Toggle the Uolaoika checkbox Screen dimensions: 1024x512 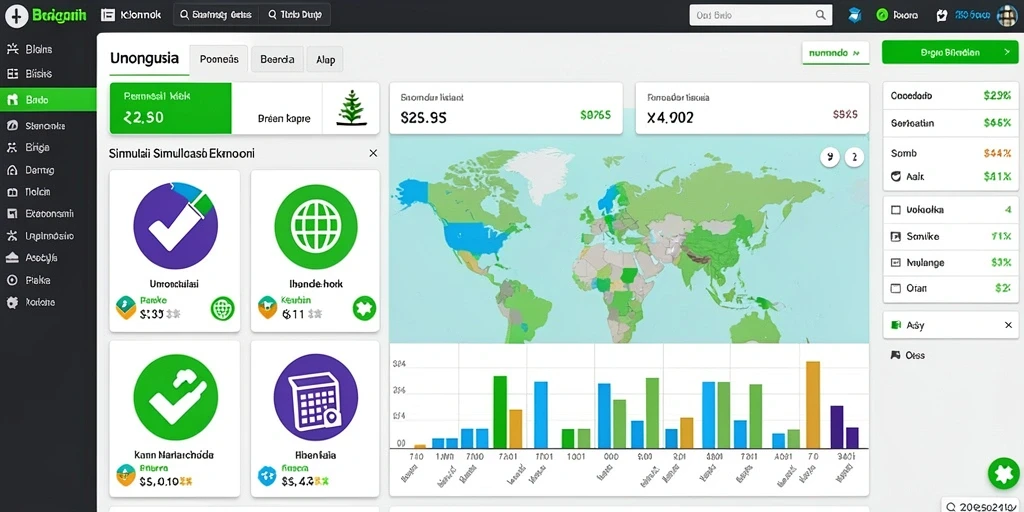tap(895, 210)
